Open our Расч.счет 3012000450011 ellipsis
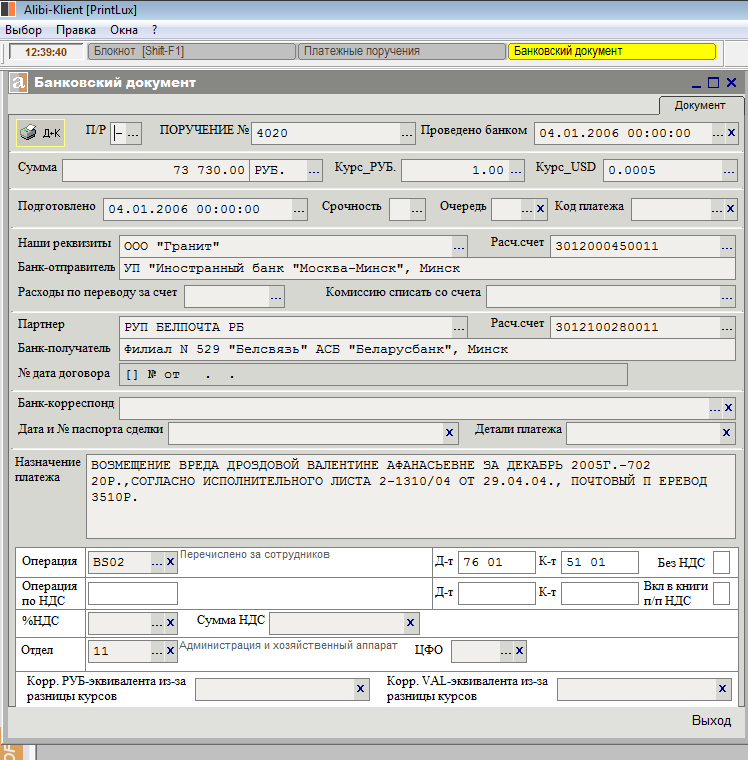Image resolution: width=748 pixels, height=760 pixels. [727, 247]
